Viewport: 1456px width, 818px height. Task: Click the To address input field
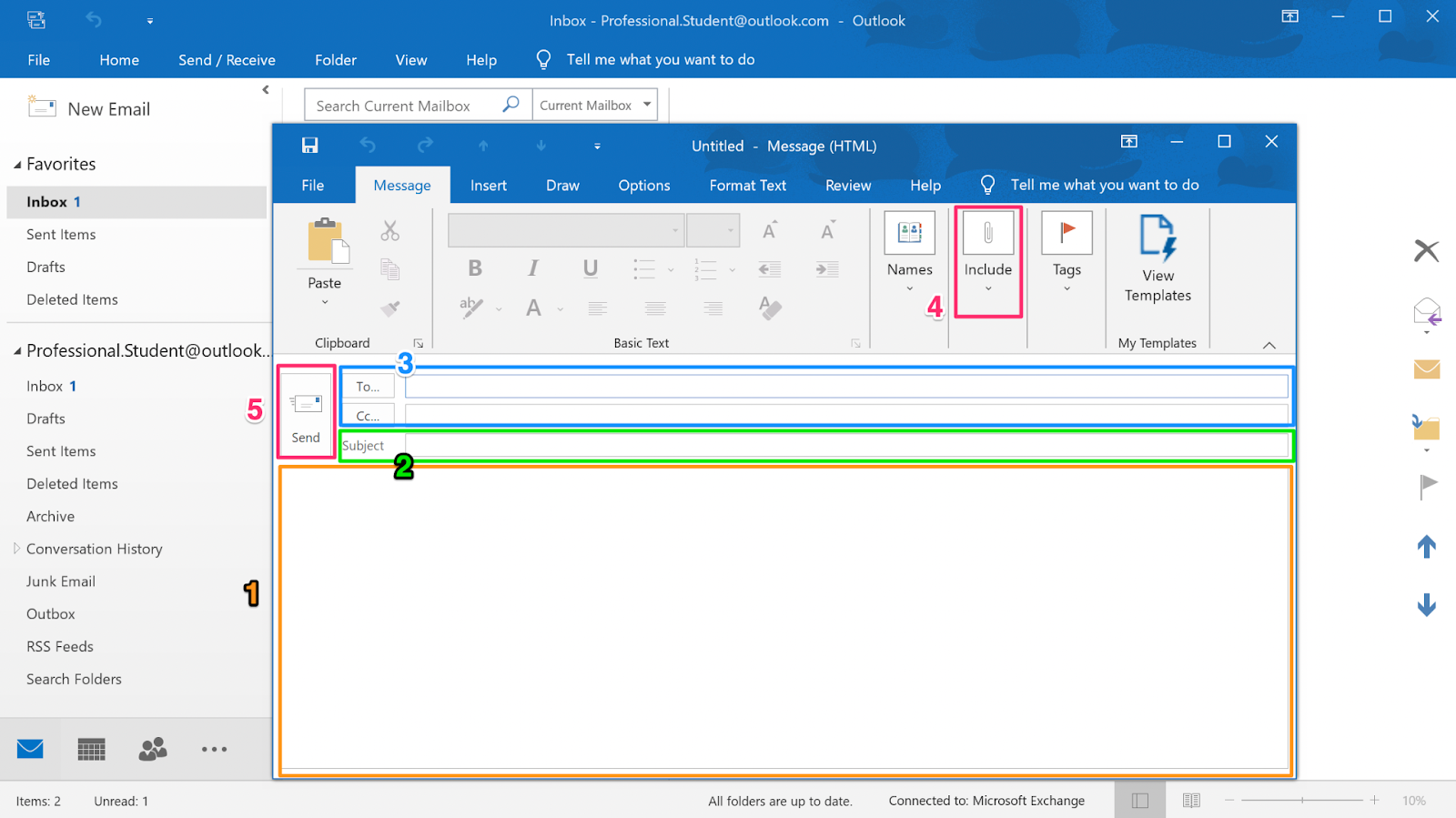(x=846, y=387)
